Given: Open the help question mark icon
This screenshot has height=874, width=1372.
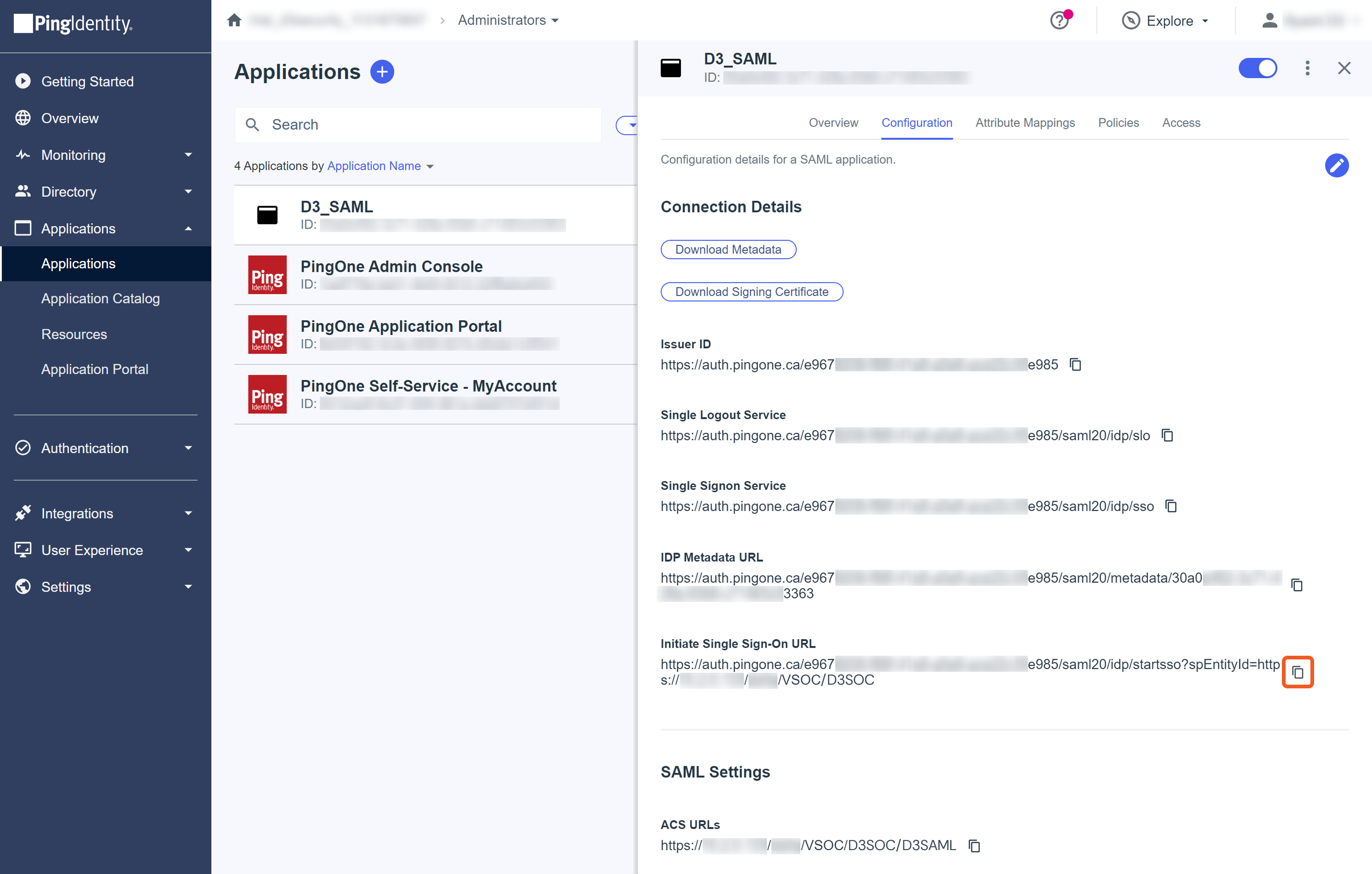Looking at the screenshot, I should [1059, 21].
